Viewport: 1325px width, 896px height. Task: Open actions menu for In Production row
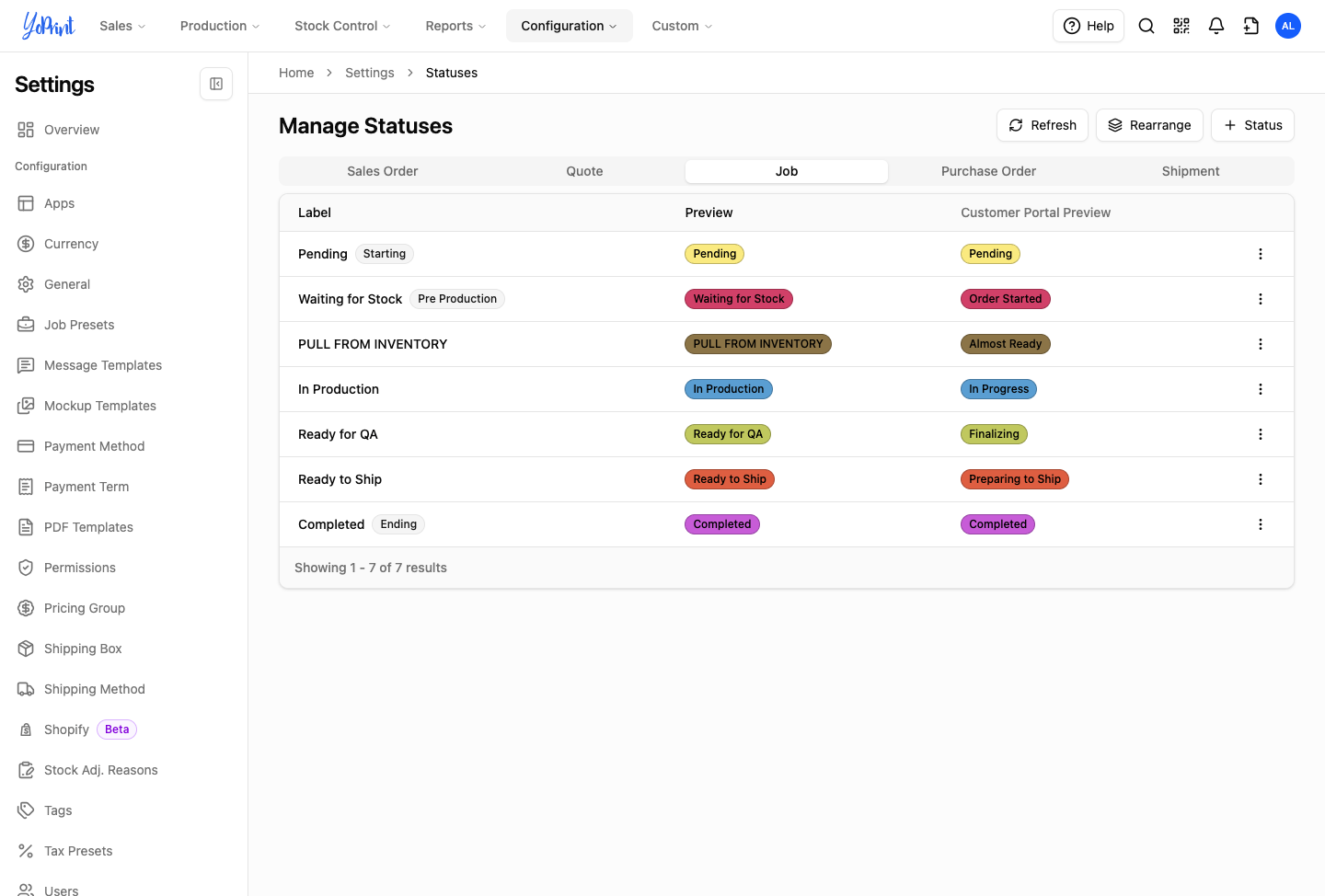(1261, 389)
